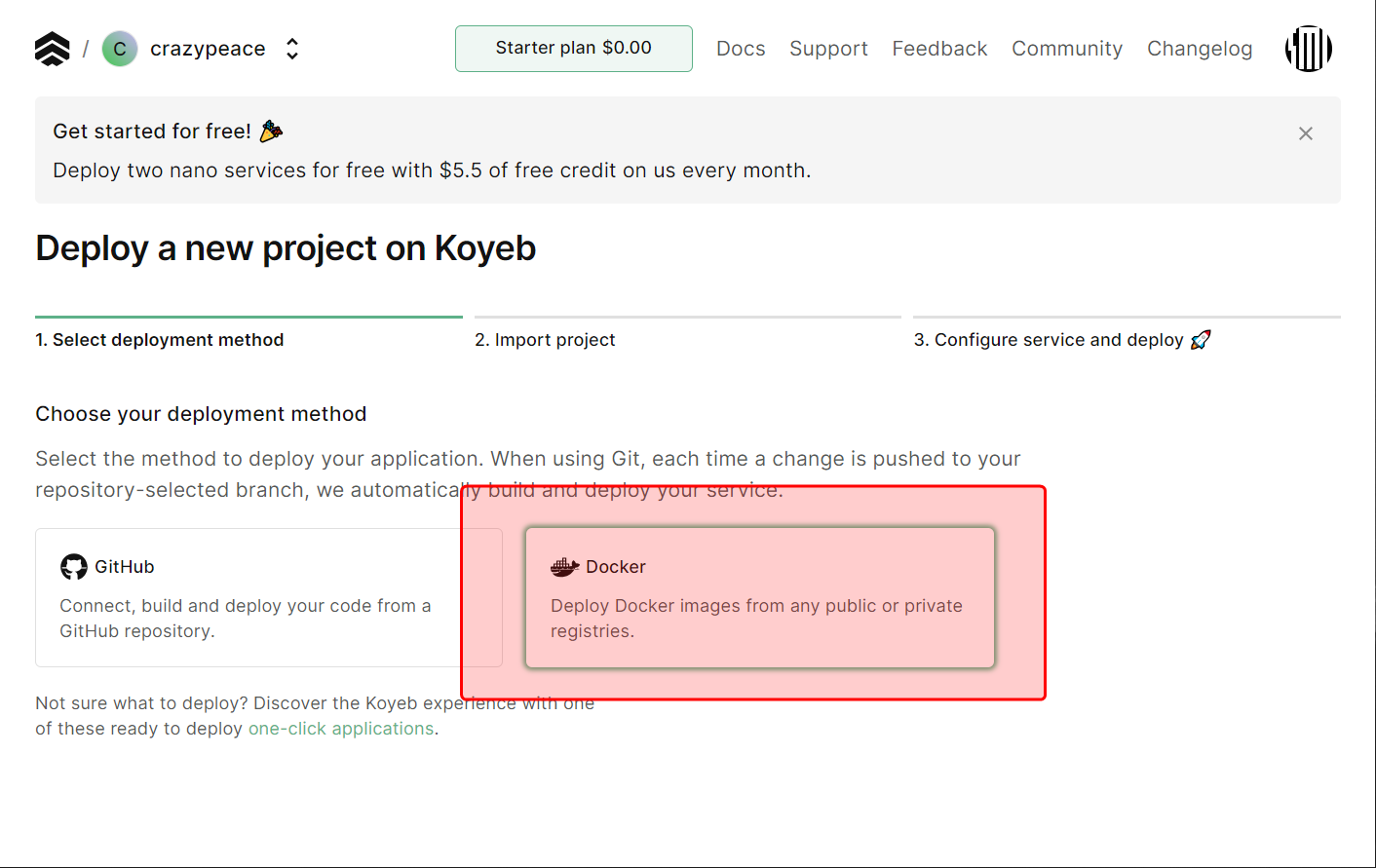Click the party popper emoji in banner
The image size is (1376, 868).
point(271,131)
